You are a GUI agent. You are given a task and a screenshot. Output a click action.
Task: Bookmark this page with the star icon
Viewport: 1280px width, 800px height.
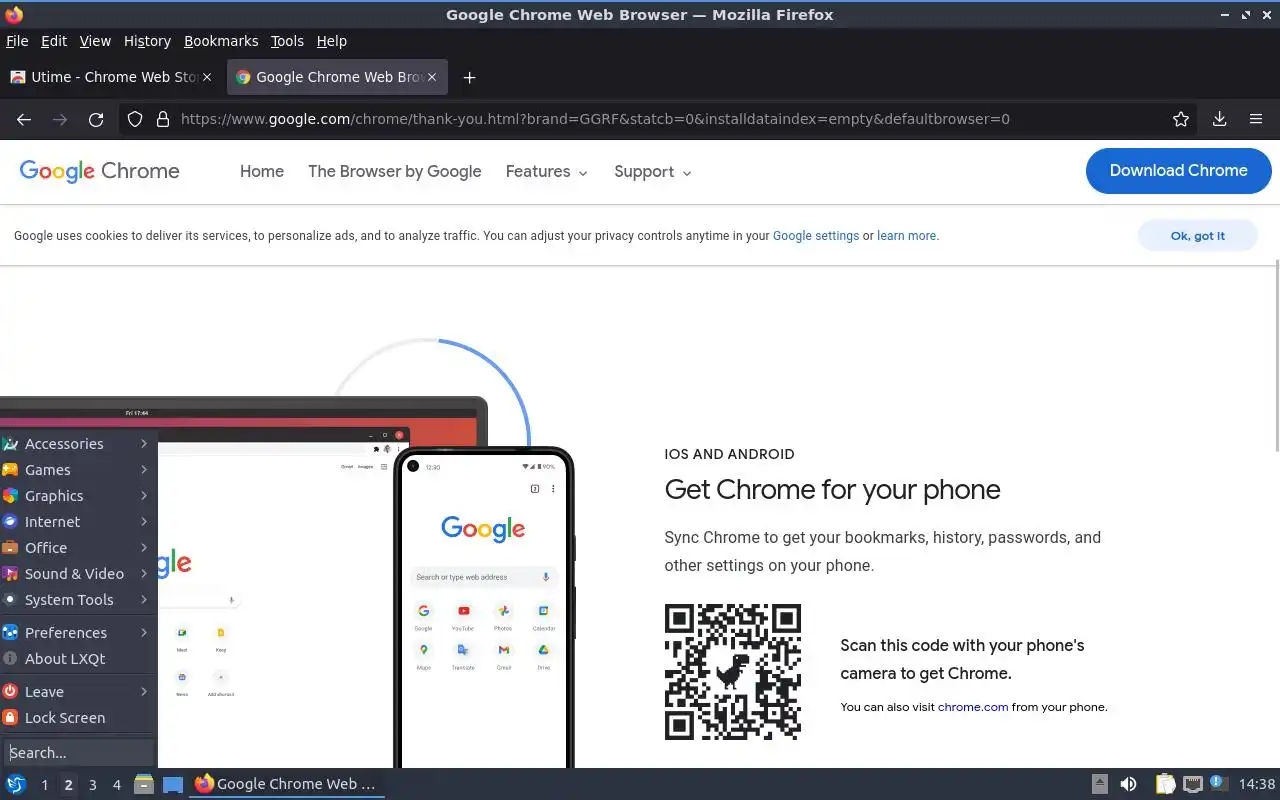click(1181, 119)
